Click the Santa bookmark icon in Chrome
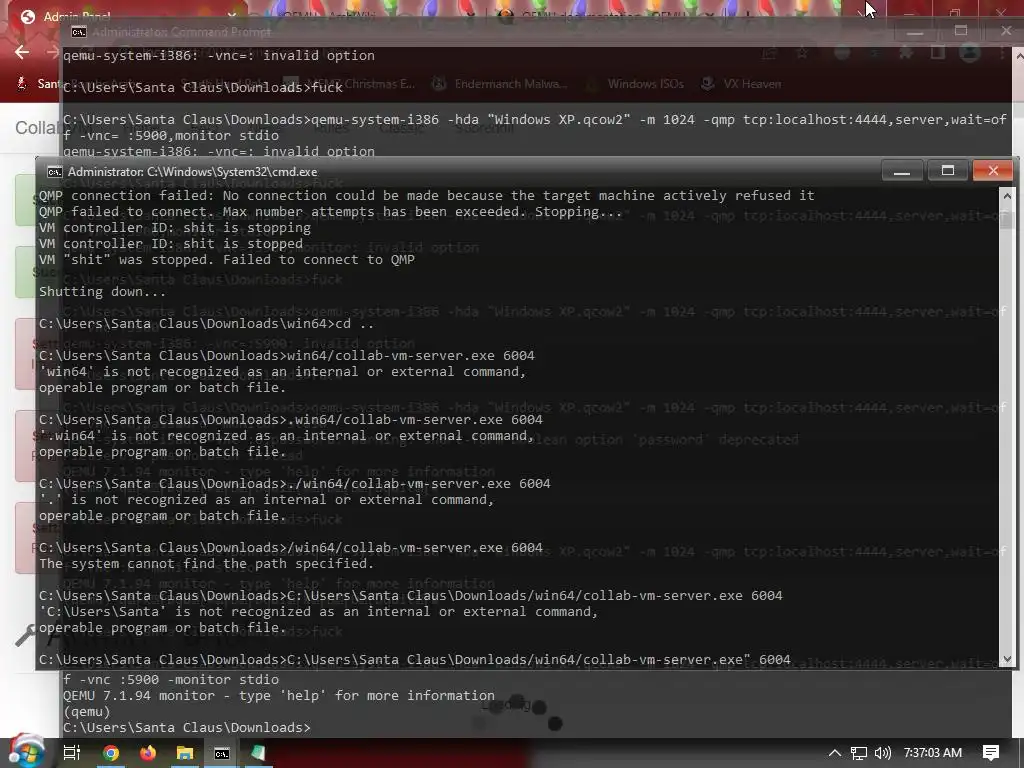The height and width of the screenshot is (768, 1024). click(22, 83)
